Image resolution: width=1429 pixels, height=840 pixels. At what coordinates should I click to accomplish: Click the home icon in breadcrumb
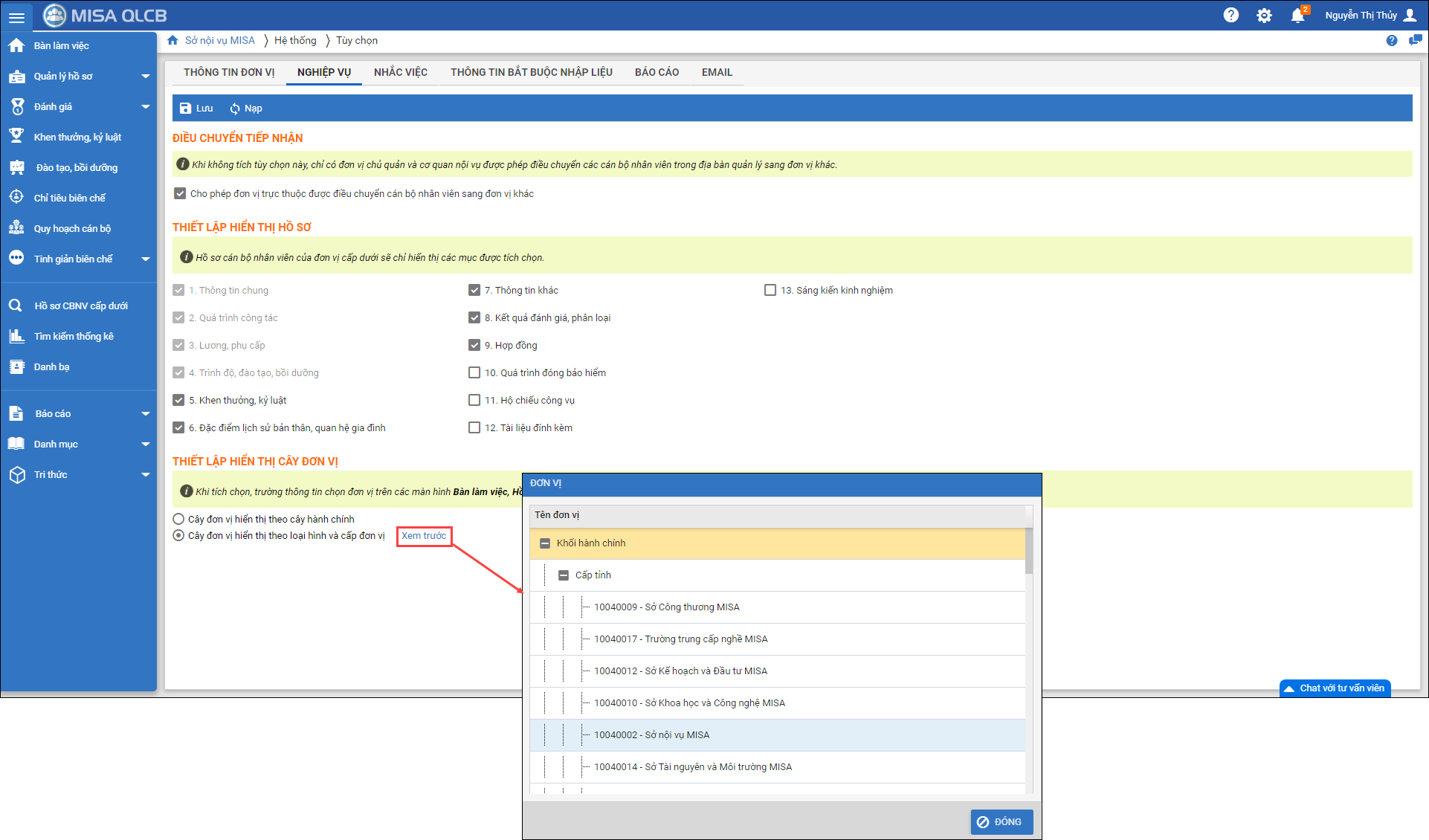click(x=172, y=40)
